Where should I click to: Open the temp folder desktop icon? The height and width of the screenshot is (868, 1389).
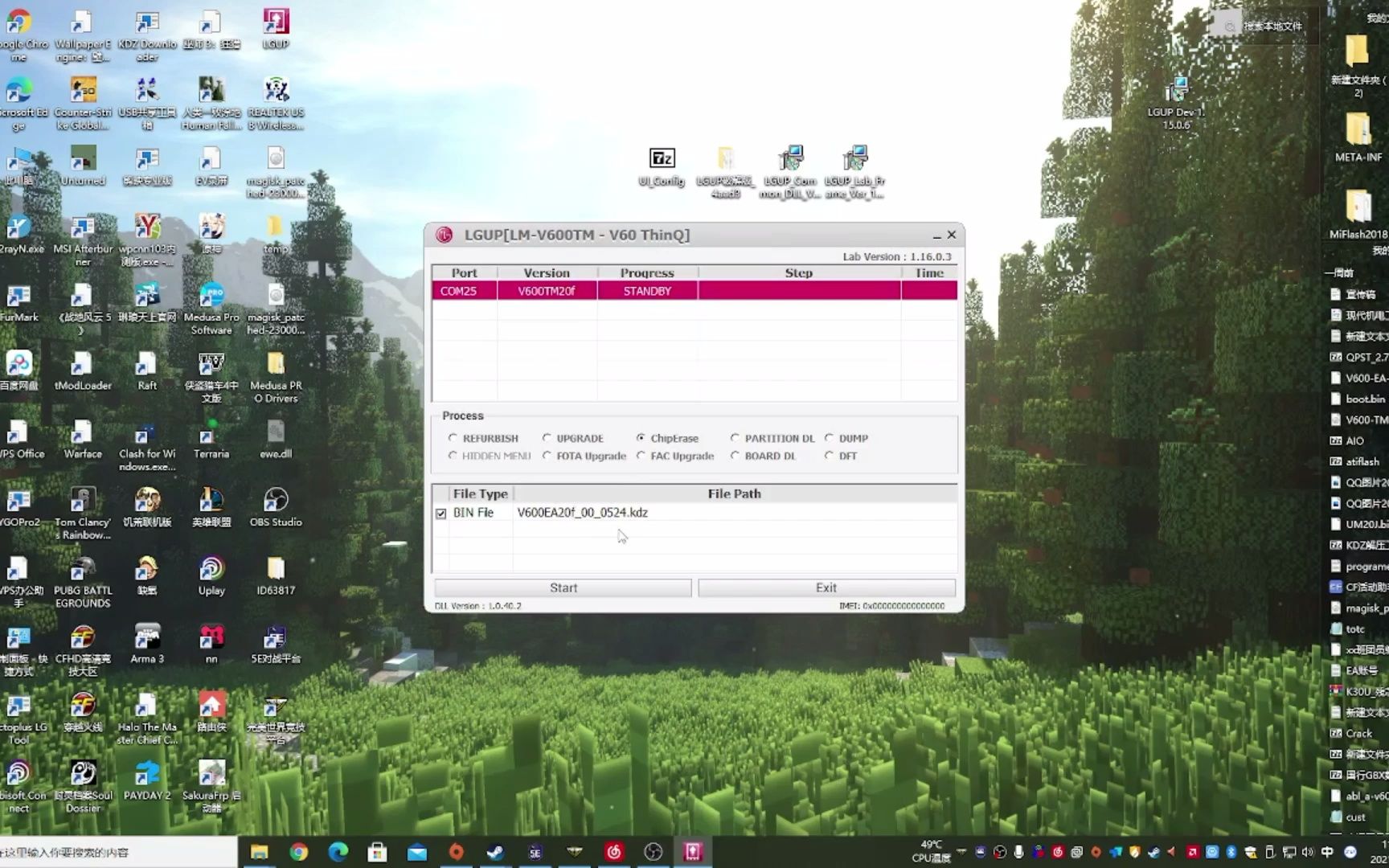coord(276,234)
